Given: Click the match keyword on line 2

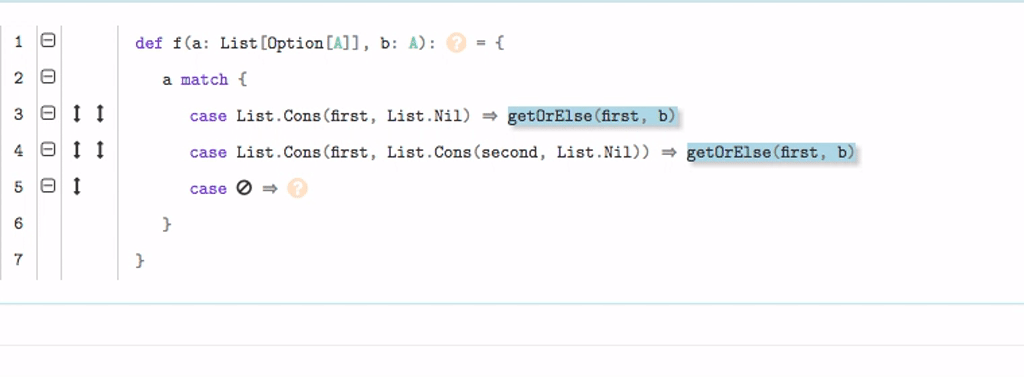Looking at the screenshot, I should point(204,80).
